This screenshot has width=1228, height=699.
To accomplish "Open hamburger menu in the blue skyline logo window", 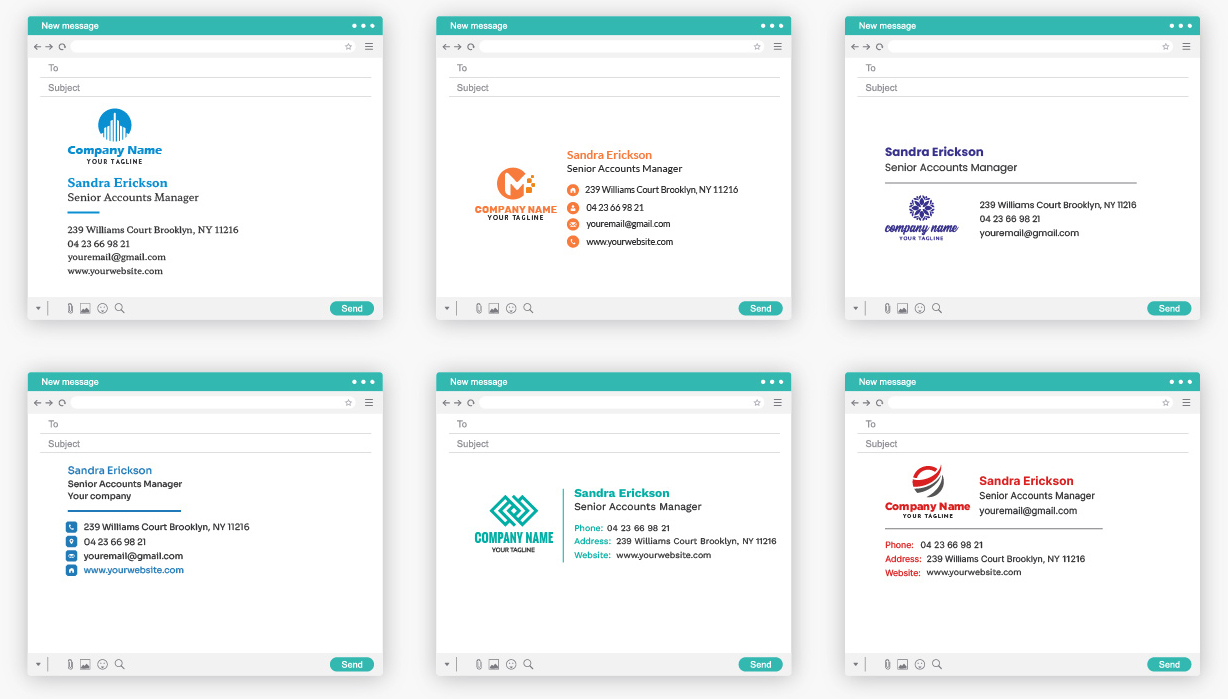I will 369,47.
